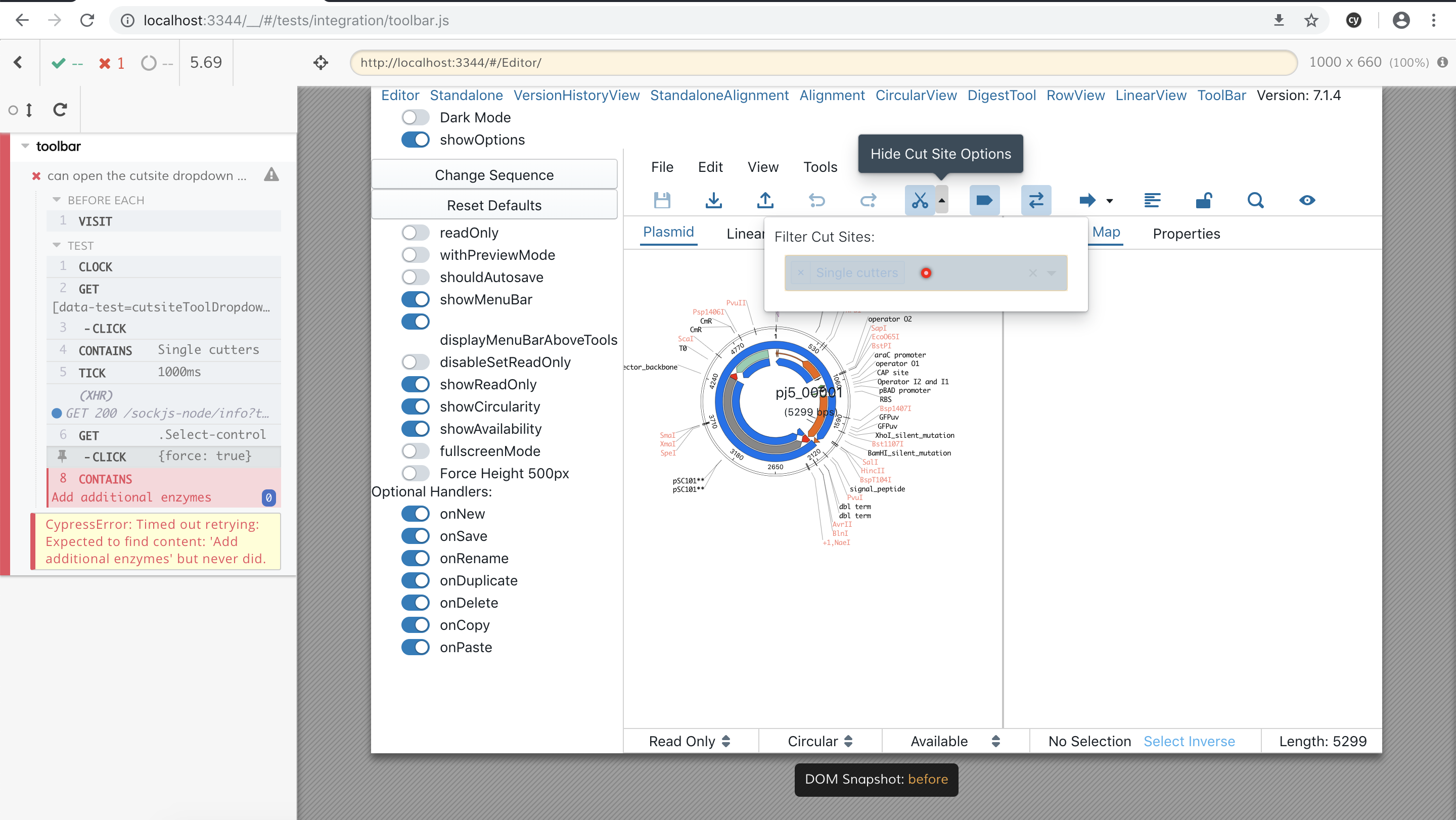Image resolution: width=1456 pixels, height=820 pixels.
Task: Open the Read Only status dropdown
Action: point(690,741)
